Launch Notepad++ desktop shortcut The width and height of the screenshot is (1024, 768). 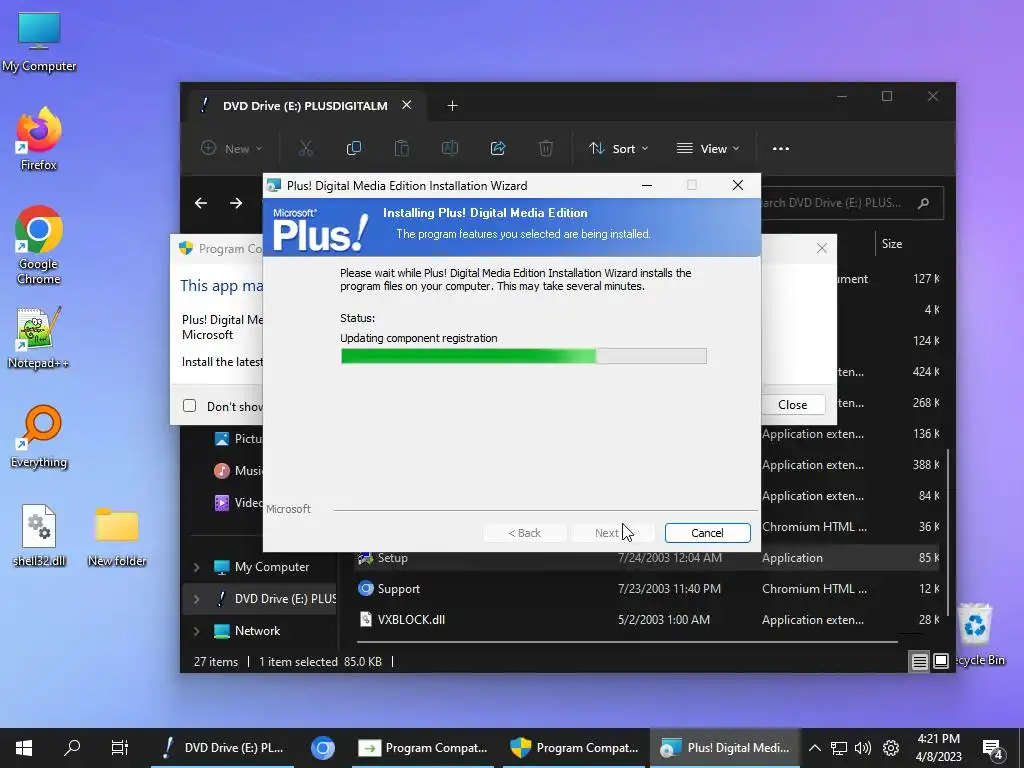(39, 338)
